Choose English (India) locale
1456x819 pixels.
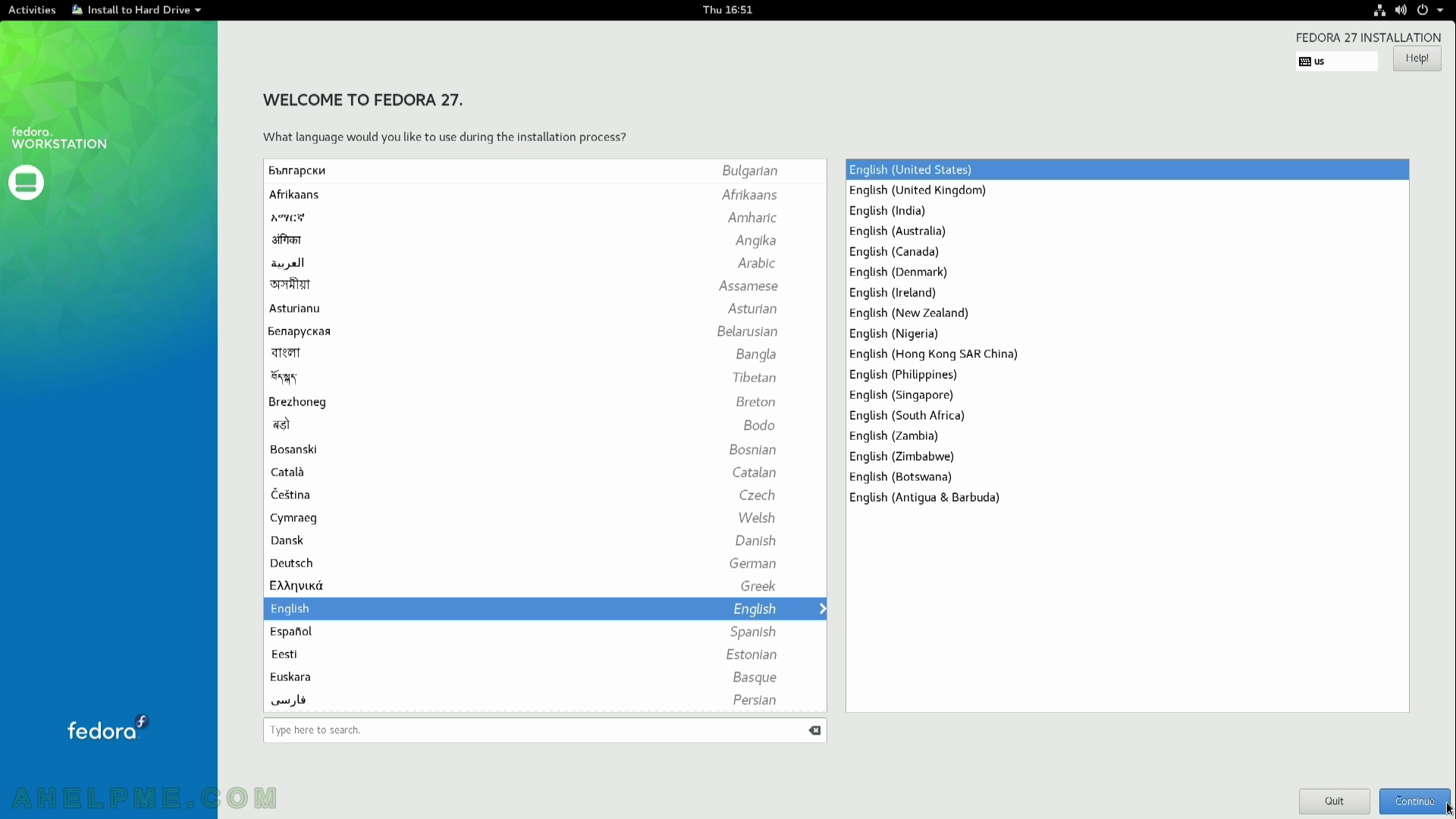1127,211
